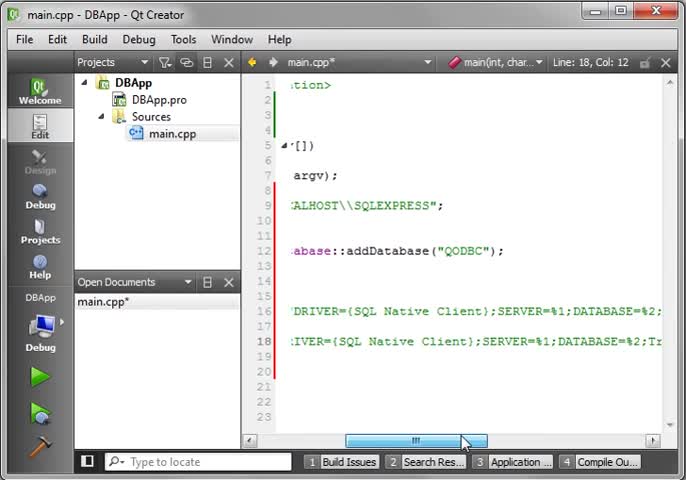This screenshot has width=686, height=480.
Task: Go forward in navigation history
Action: [x=273, y=62]
